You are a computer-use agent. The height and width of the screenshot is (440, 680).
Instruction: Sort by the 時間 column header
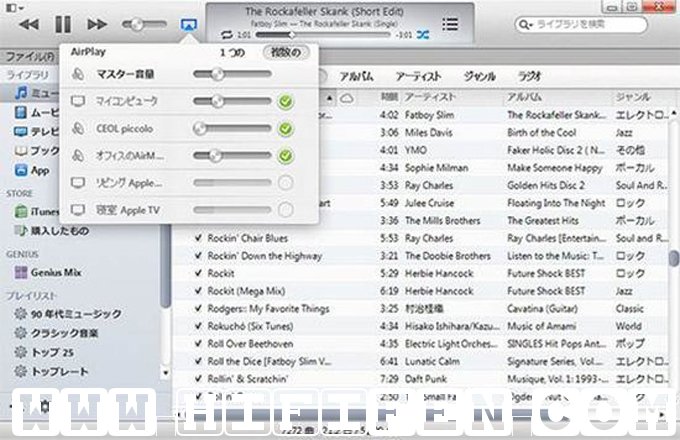[389, 97]
